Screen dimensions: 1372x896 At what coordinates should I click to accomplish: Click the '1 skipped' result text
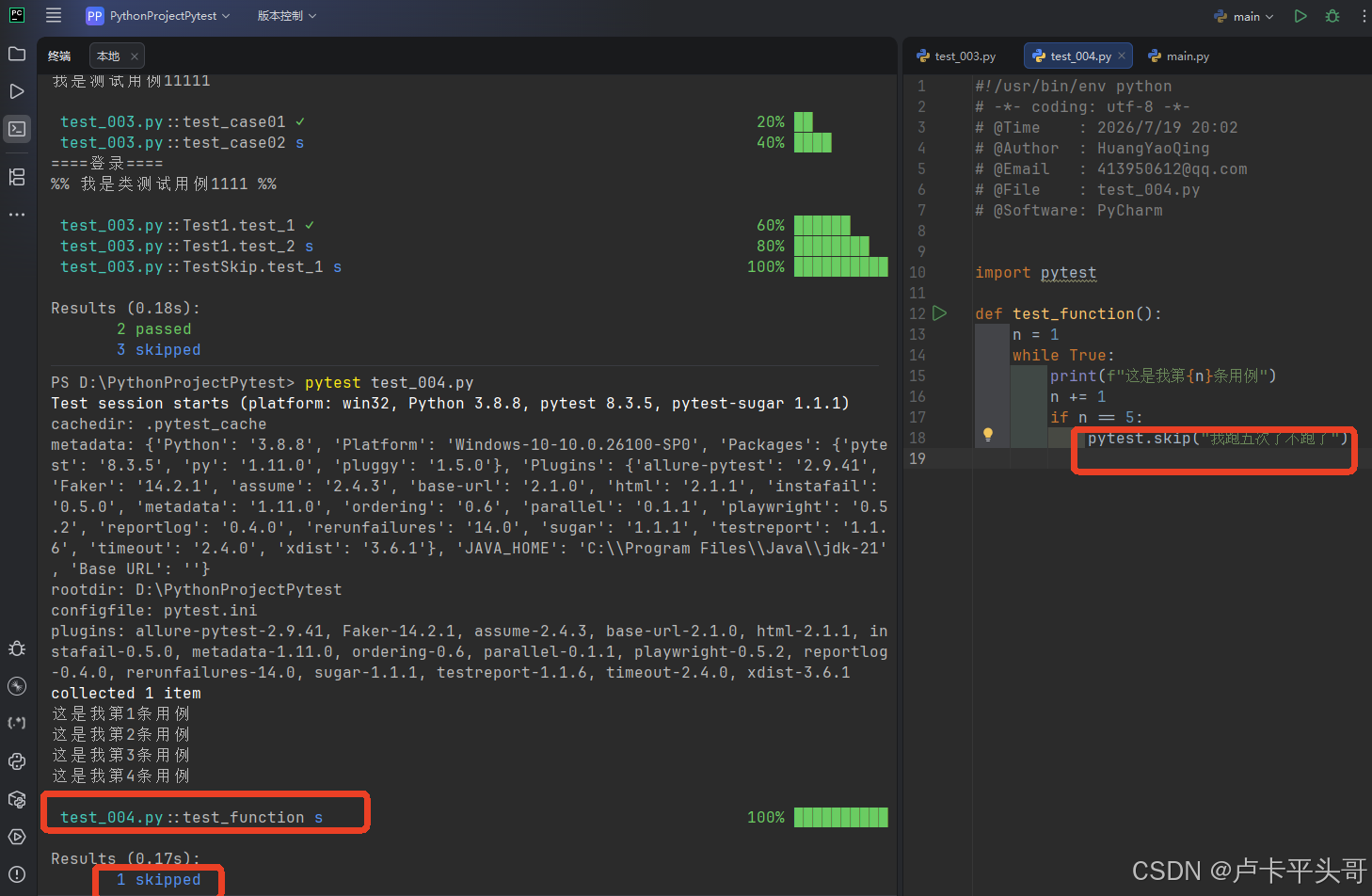(159, 880)
